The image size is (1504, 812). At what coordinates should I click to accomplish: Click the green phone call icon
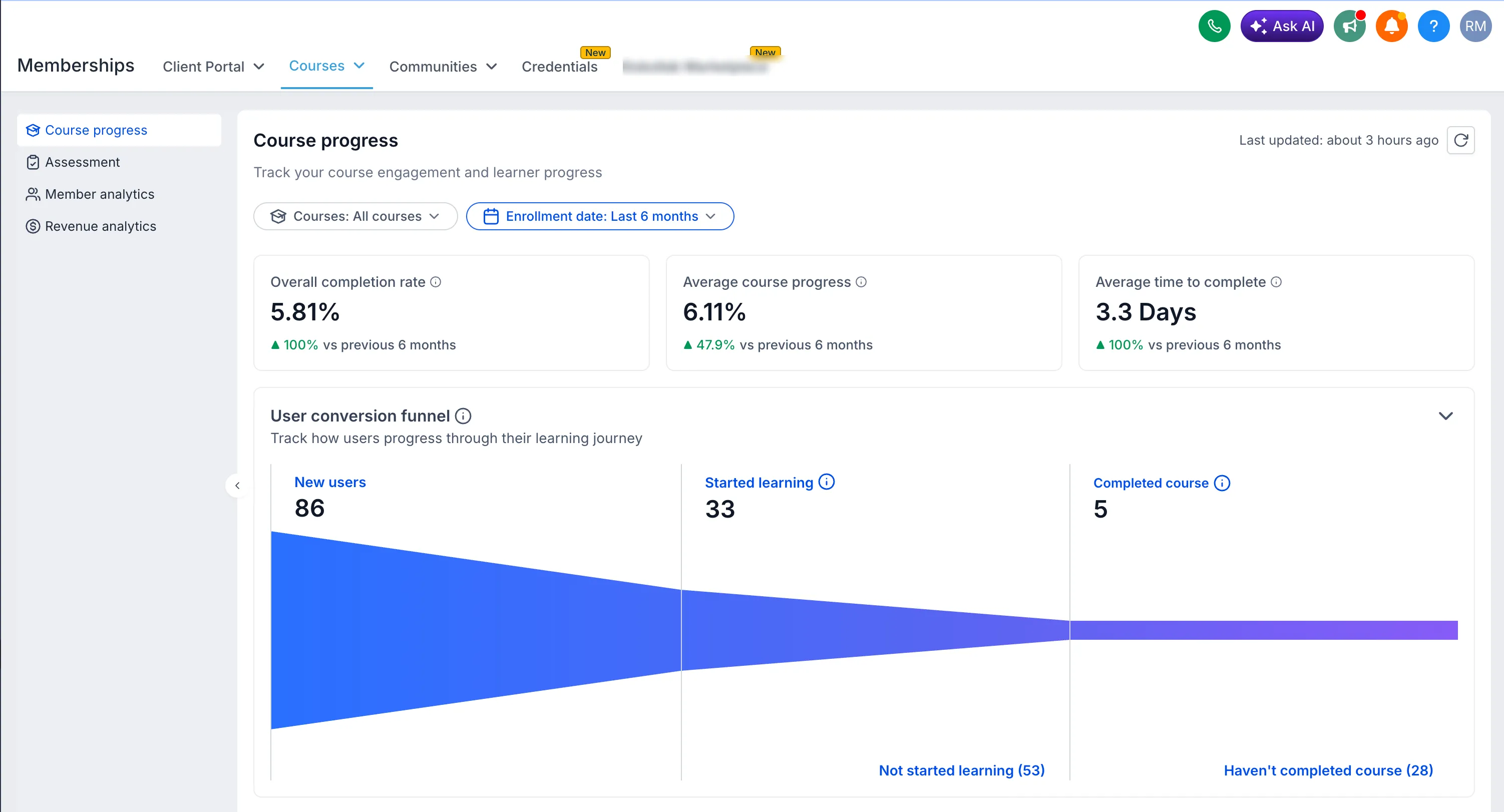point(1214,26)
